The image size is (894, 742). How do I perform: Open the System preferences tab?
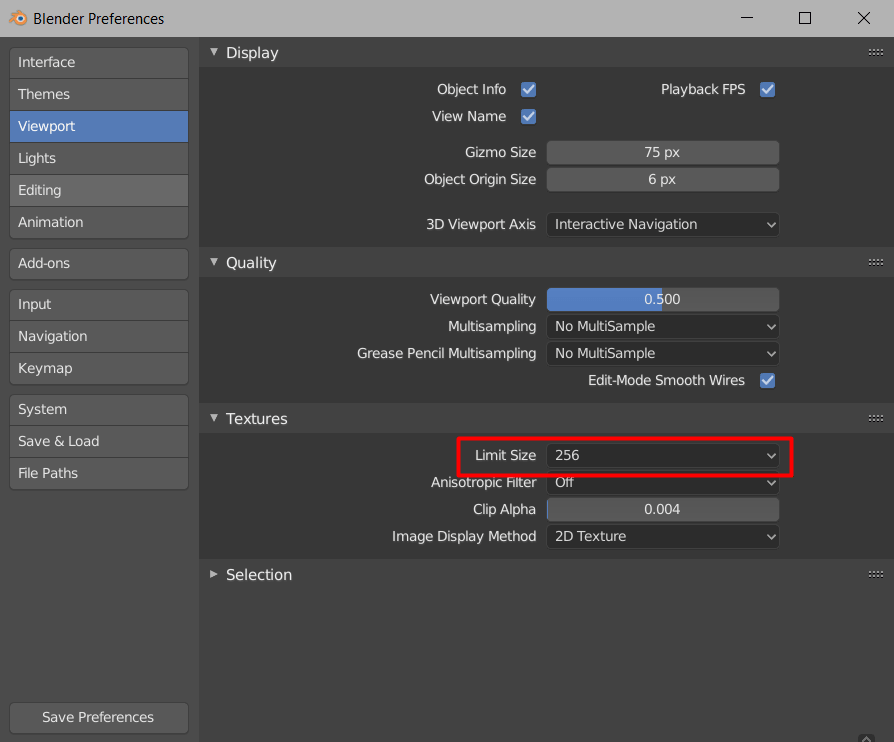click(99, 409)
